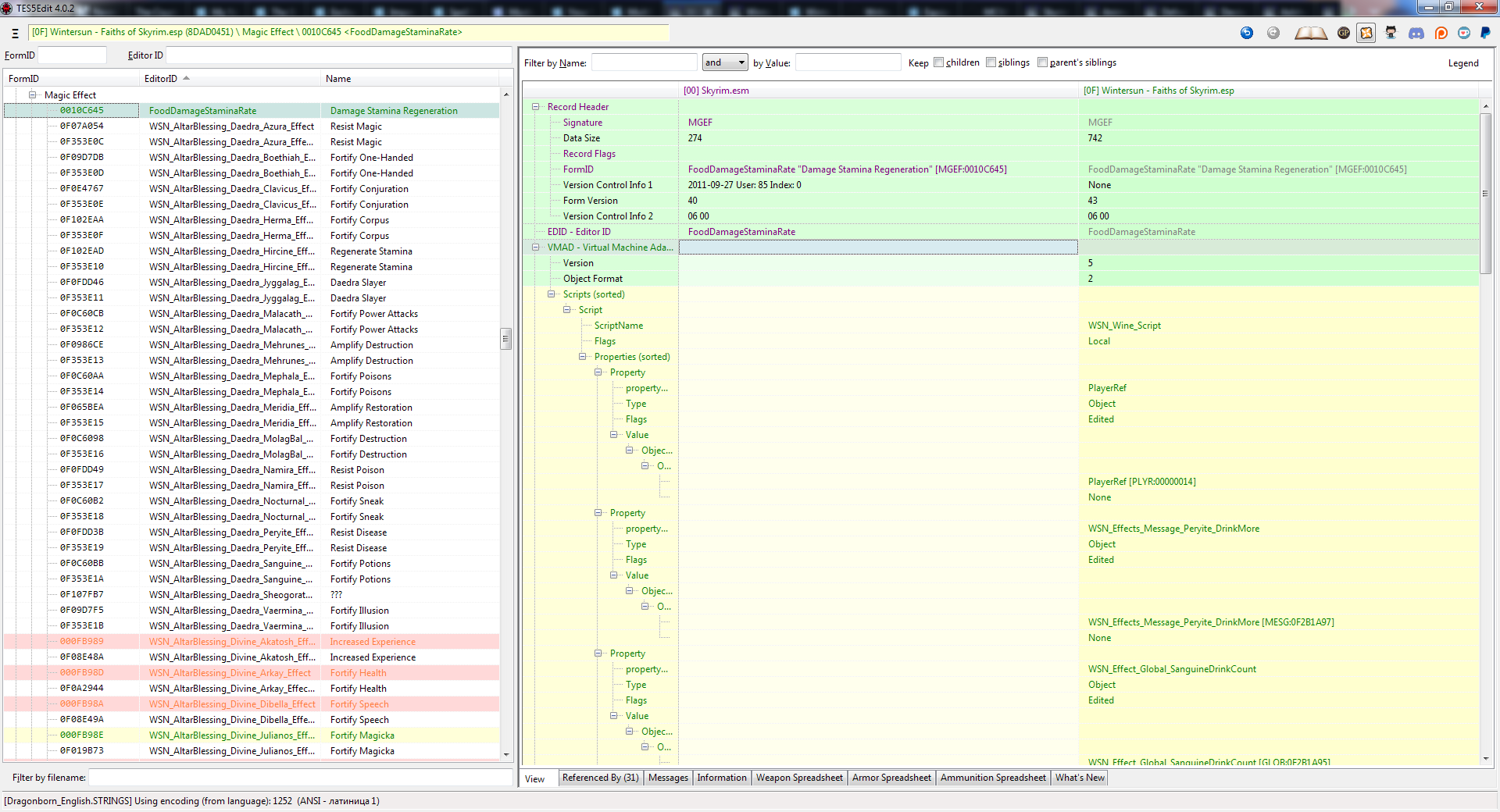Toggle Keep siblings checkbox

tap(991, 62)
